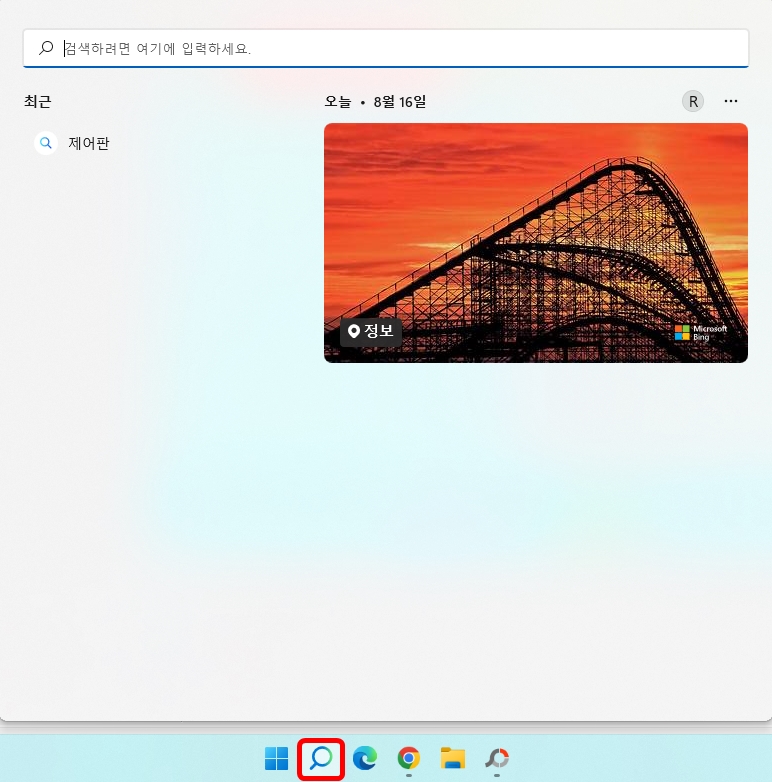This screenshot has height=782, width=772.
Task: Click the taskbar Search icon
Action: click(x=321, y=759)
